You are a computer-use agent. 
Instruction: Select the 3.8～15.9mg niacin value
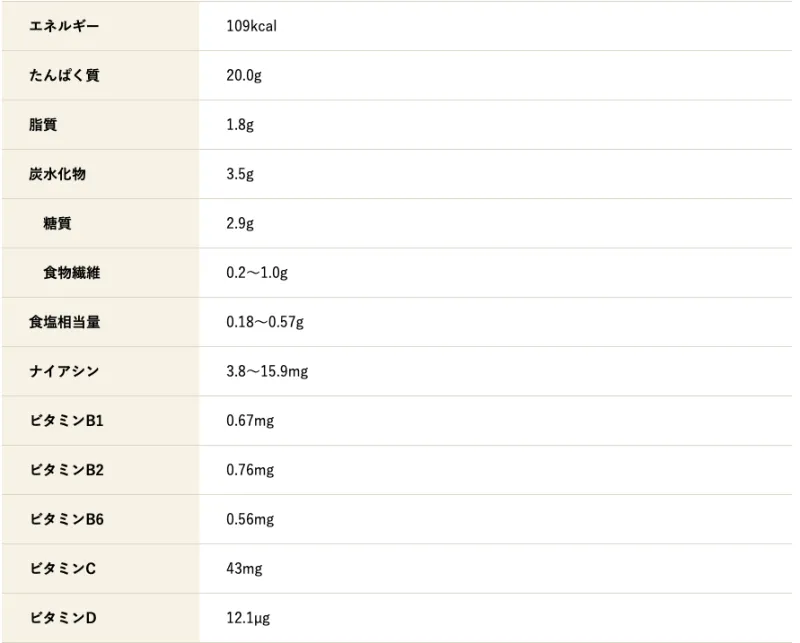pos(267,371)
